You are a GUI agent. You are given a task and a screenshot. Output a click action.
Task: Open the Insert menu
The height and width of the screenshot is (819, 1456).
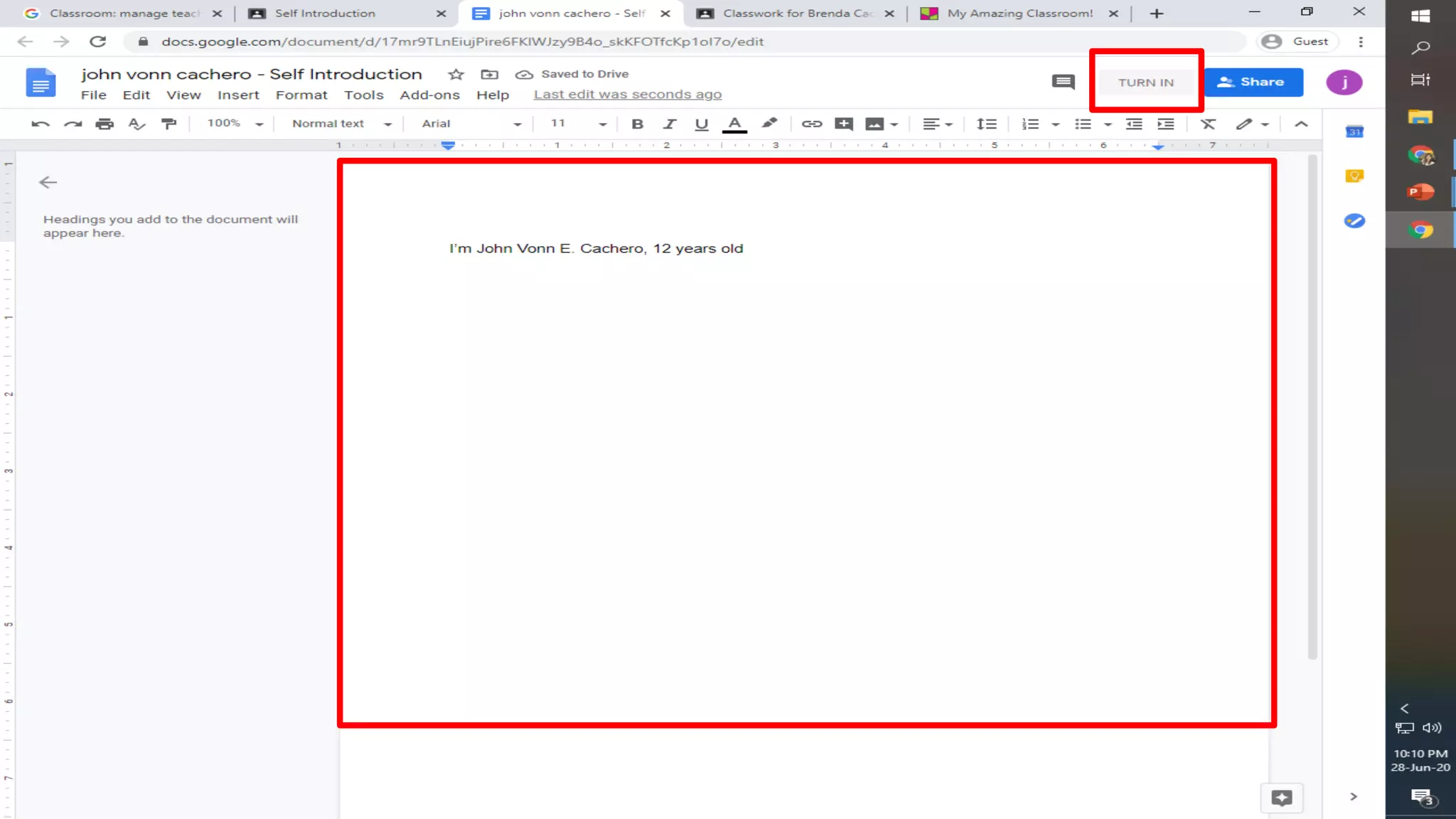pyautogui.click(x=238, y=95)
